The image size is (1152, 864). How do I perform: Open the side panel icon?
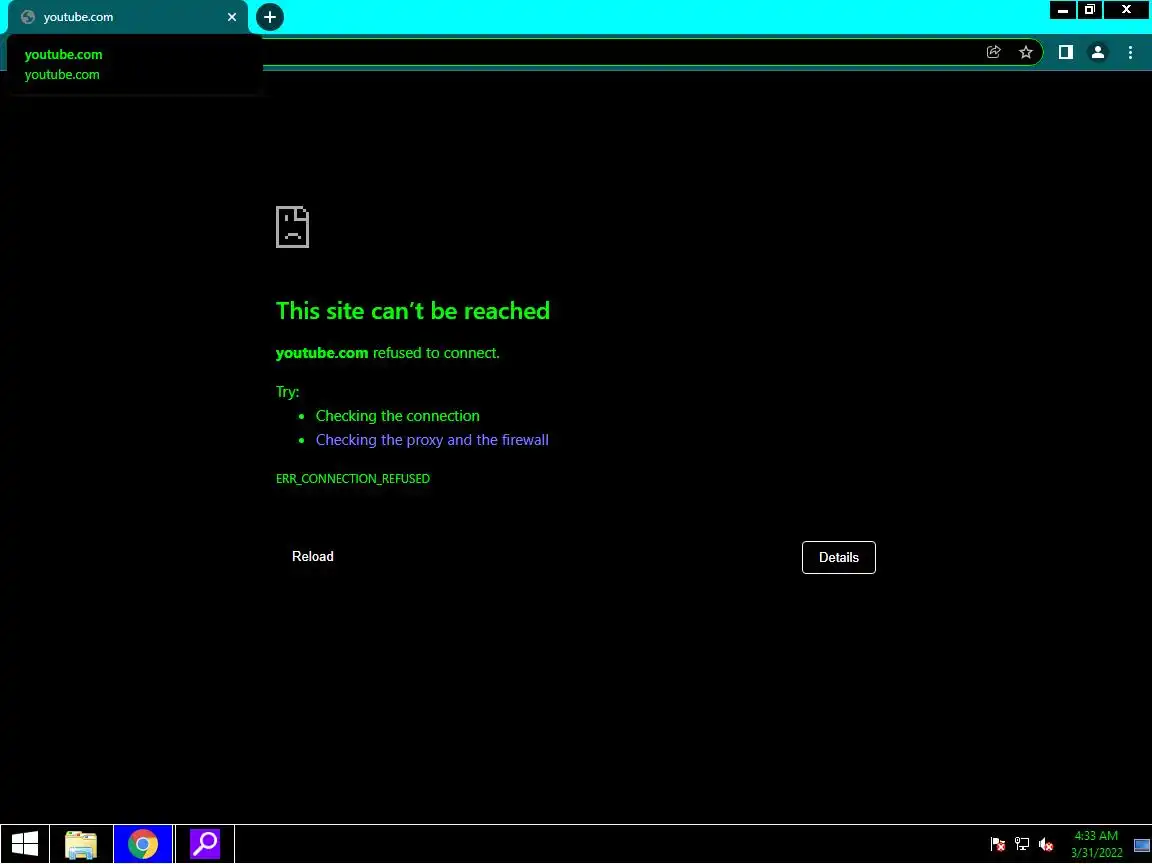tap(1065, 51)
